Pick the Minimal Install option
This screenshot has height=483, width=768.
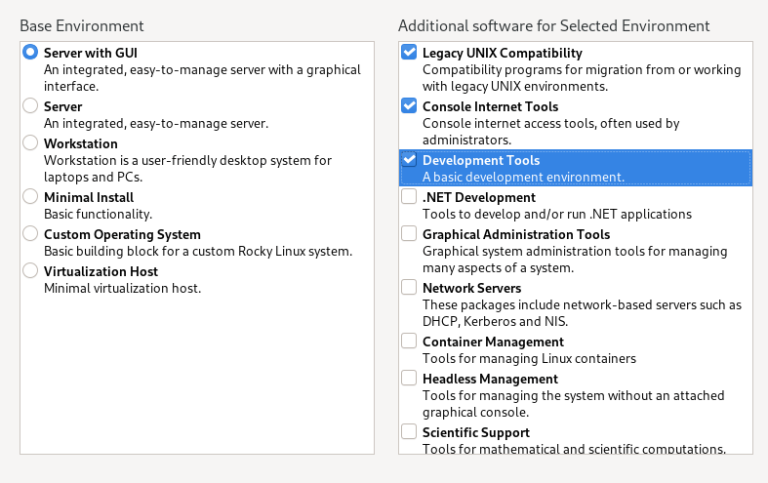(31, 197)
